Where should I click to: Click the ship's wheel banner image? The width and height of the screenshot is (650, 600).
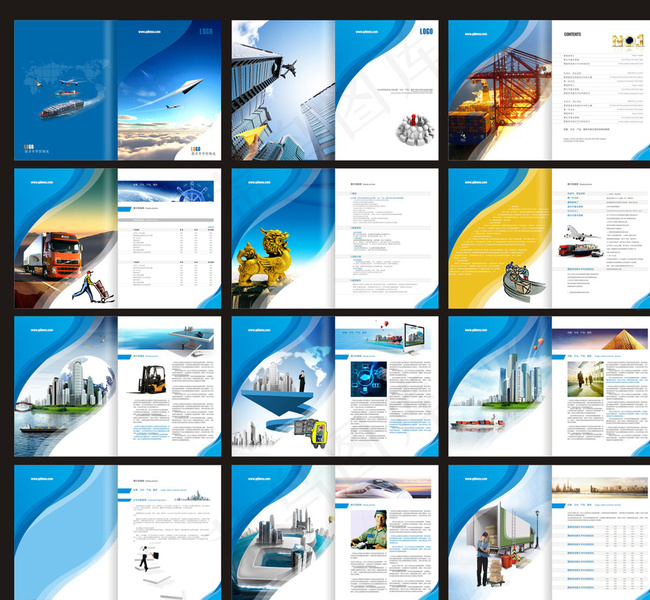(166, 191)
